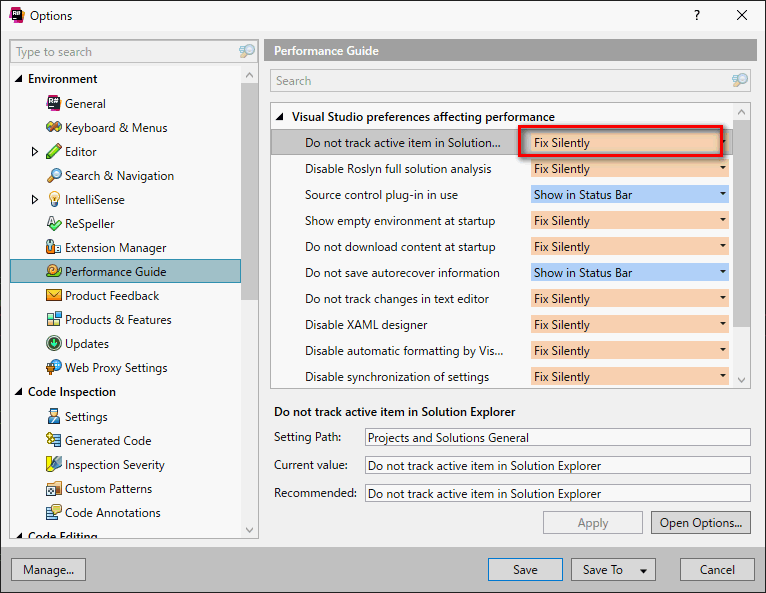Click the IntelliSense lightbulb icon
The image size is (766, 593).
point(54,199)
